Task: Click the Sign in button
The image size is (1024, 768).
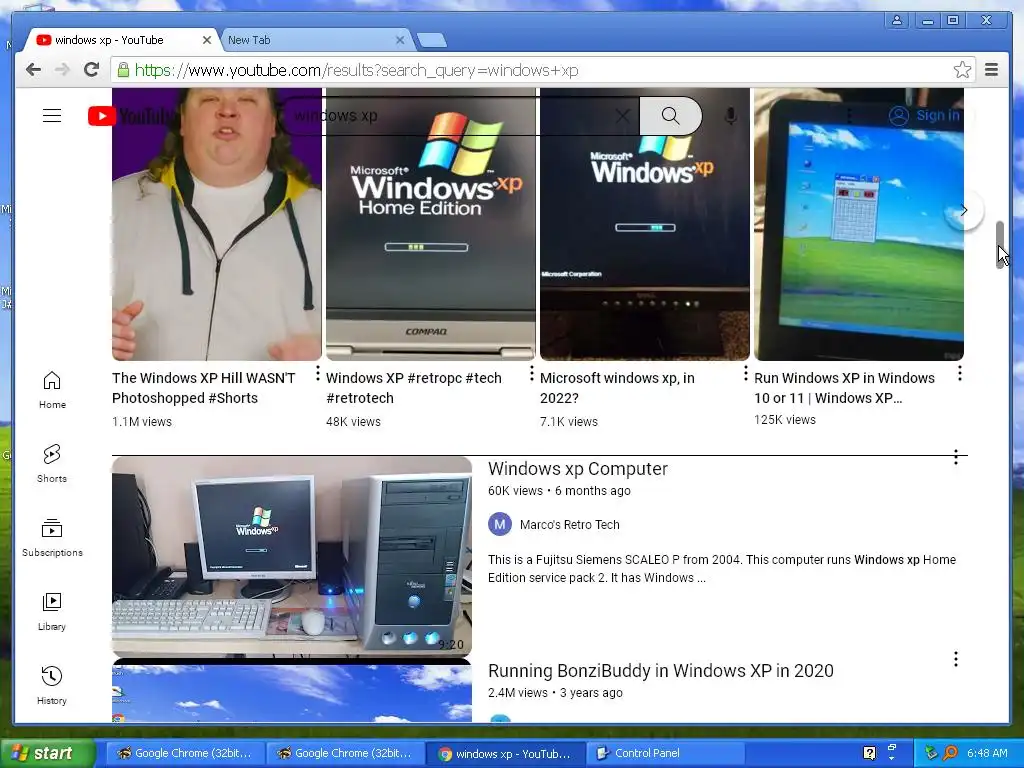Action: [924, 116]
